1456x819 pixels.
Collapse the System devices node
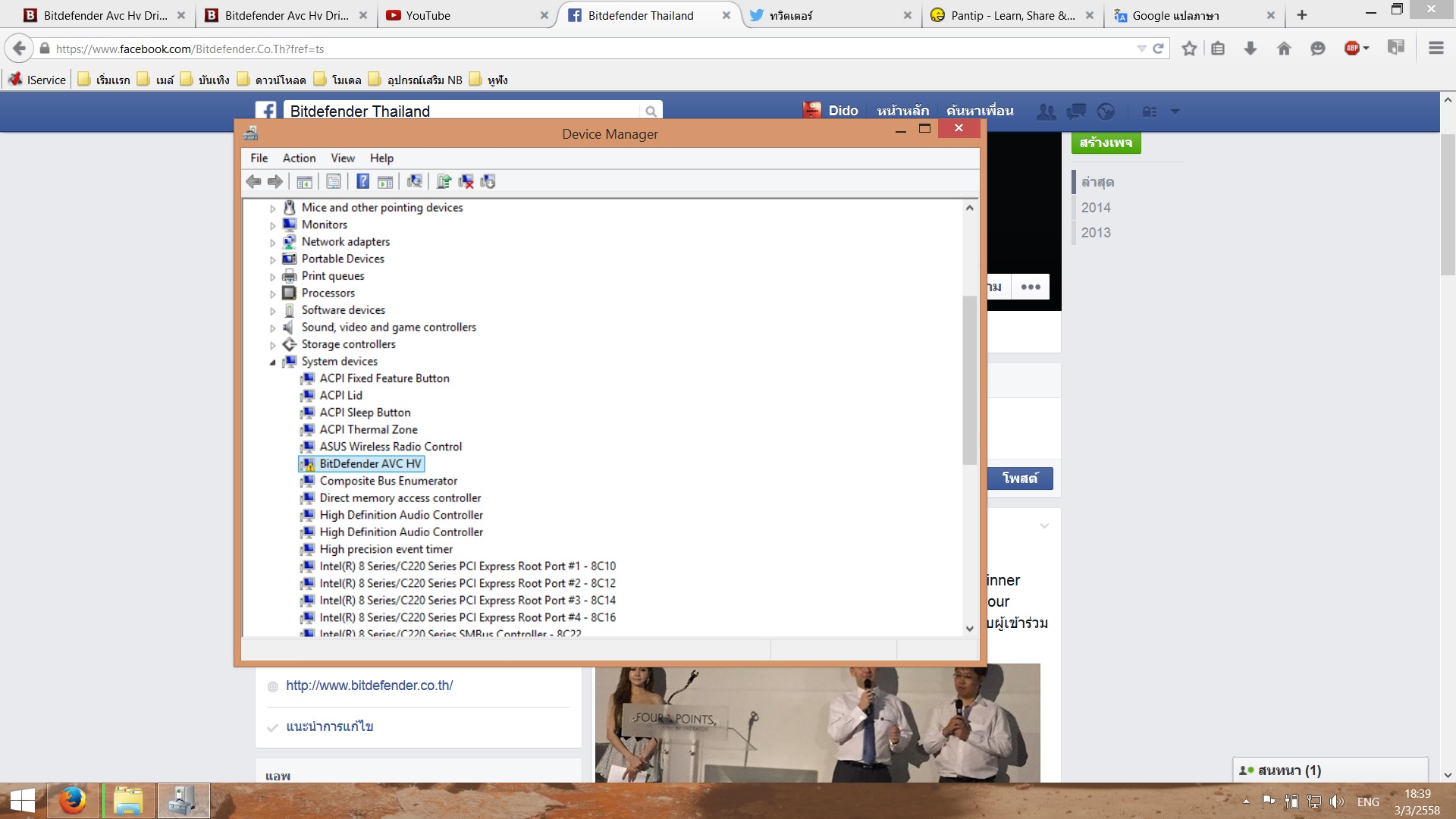click(273, 362)
